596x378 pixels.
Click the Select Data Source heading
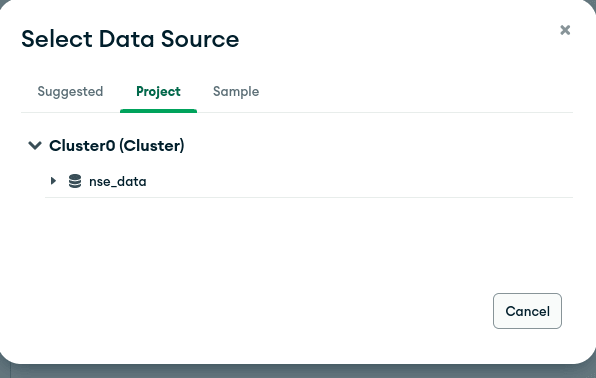(130, 39)
